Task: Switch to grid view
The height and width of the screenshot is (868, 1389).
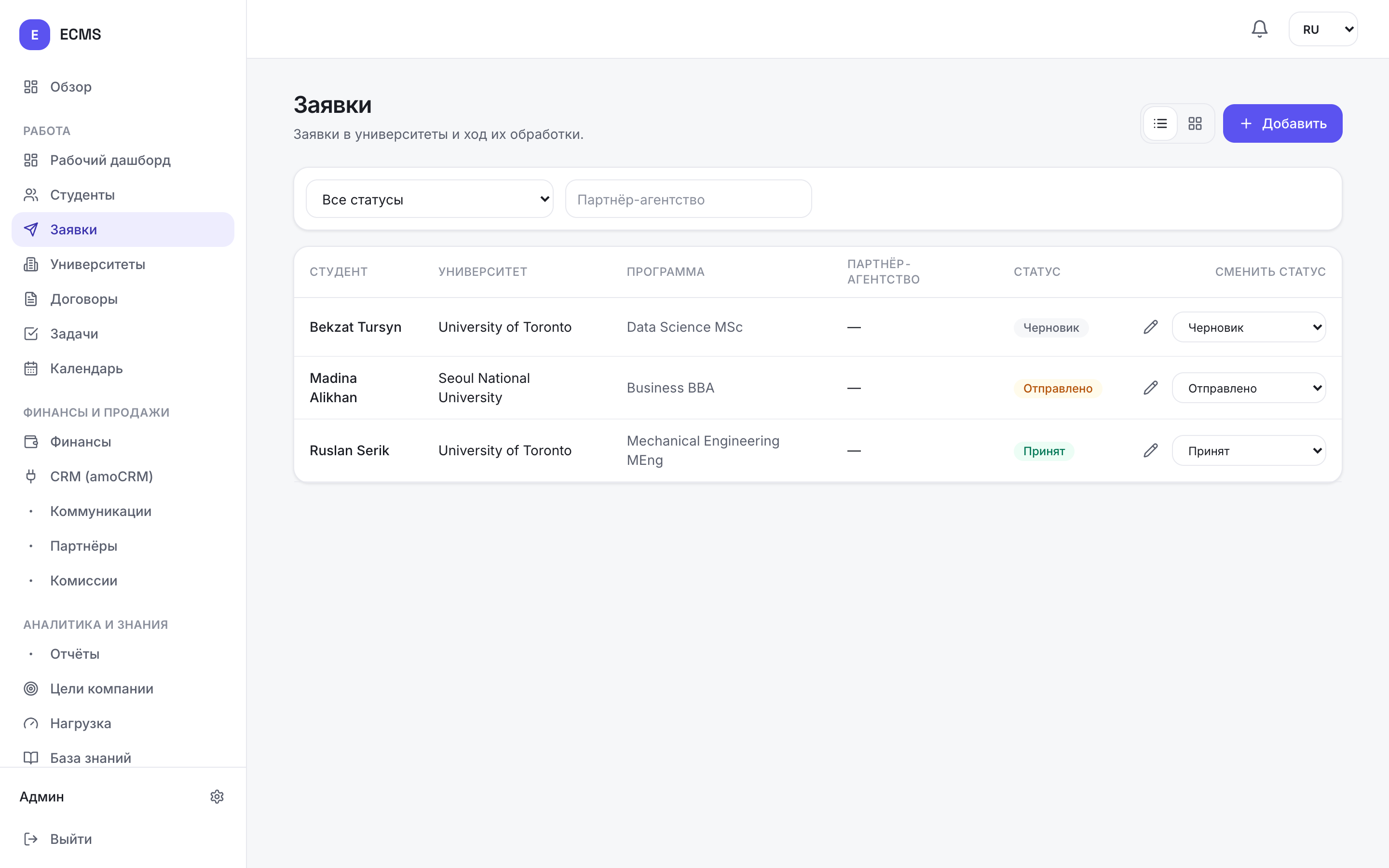Action: pyautogui.click(x=1195, y=123)
